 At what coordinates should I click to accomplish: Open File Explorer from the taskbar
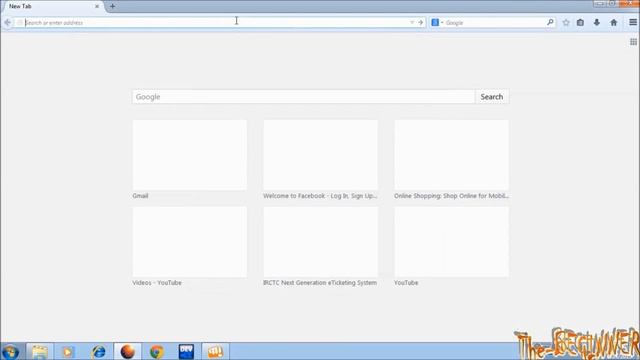[40, 351]
